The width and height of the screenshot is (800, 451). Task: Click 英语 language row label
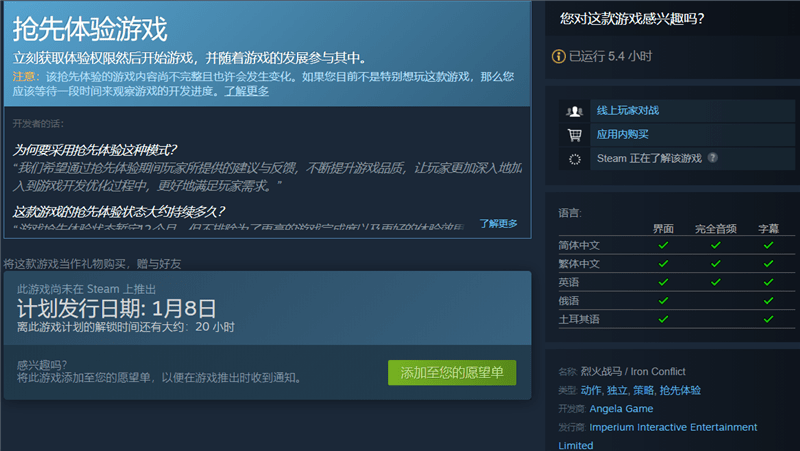click(568, 282)
